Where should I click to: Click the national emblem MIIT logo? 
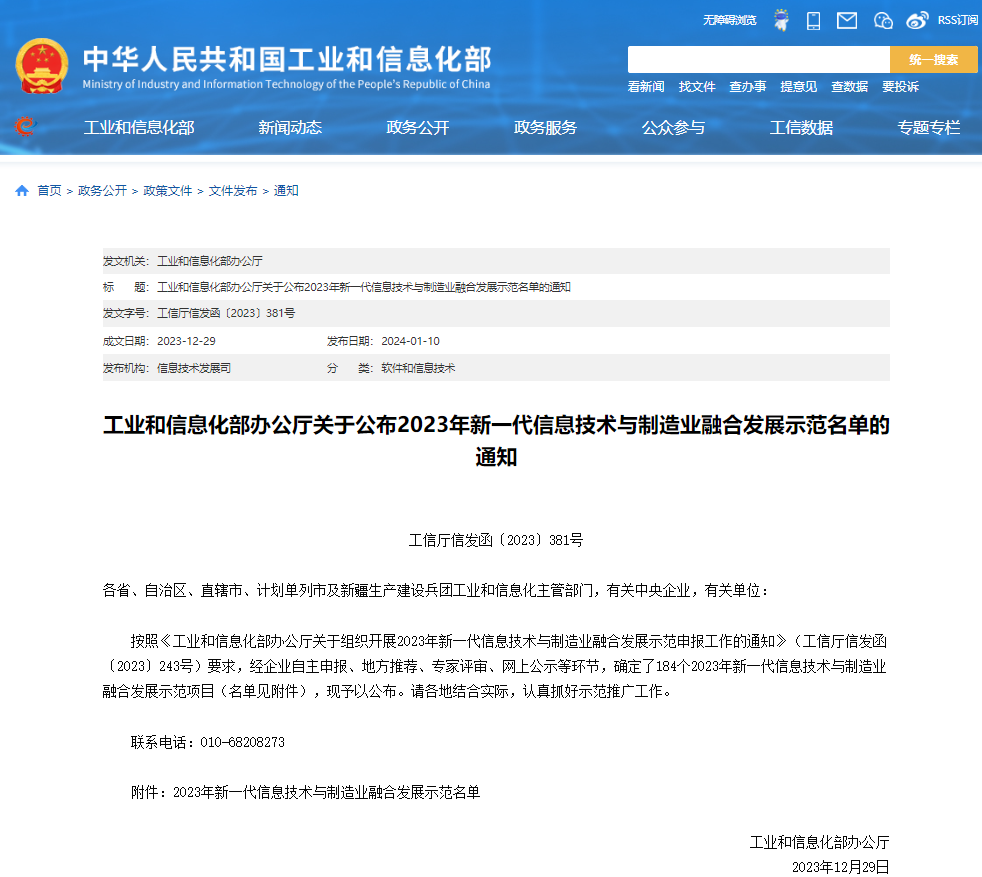pos(41,66)
